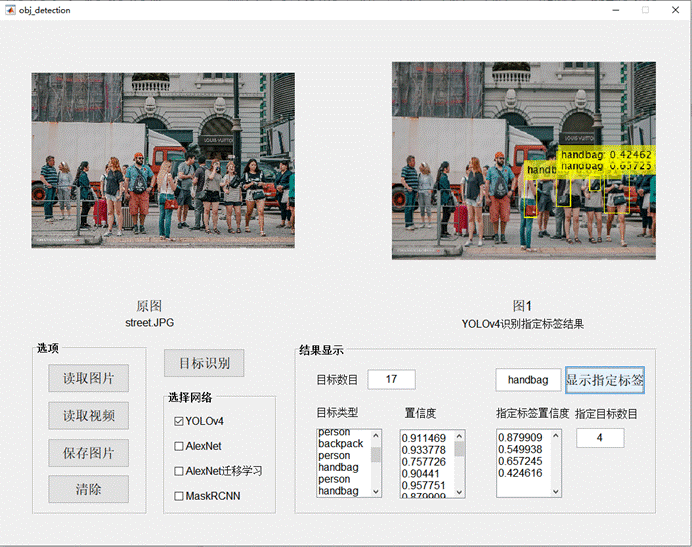The height and width of the screenshot is (547, 692).
Task: Click the 保存图片 button
Action: point(88,453)
